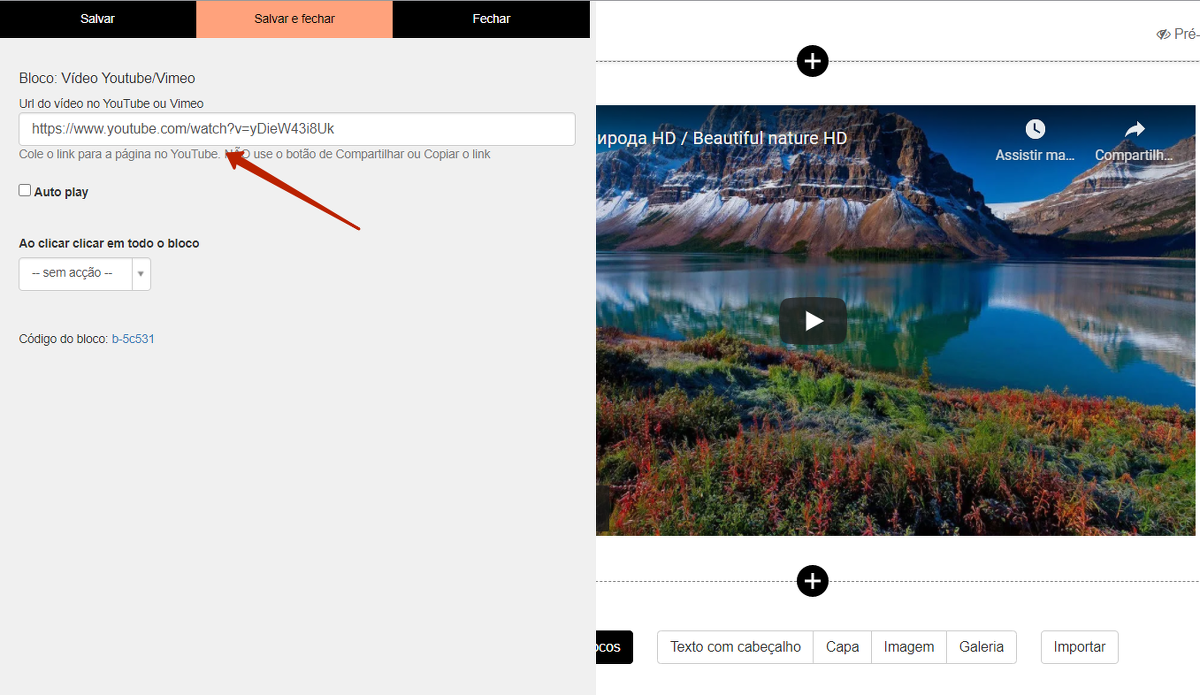Click Fechar to close the panel

(491, 19)
